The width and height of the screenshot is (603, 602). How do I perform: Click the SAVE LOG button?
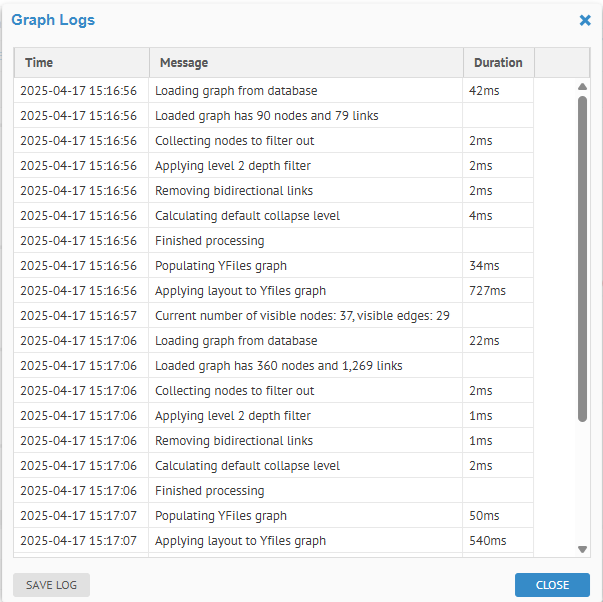[x=51, y=585]
